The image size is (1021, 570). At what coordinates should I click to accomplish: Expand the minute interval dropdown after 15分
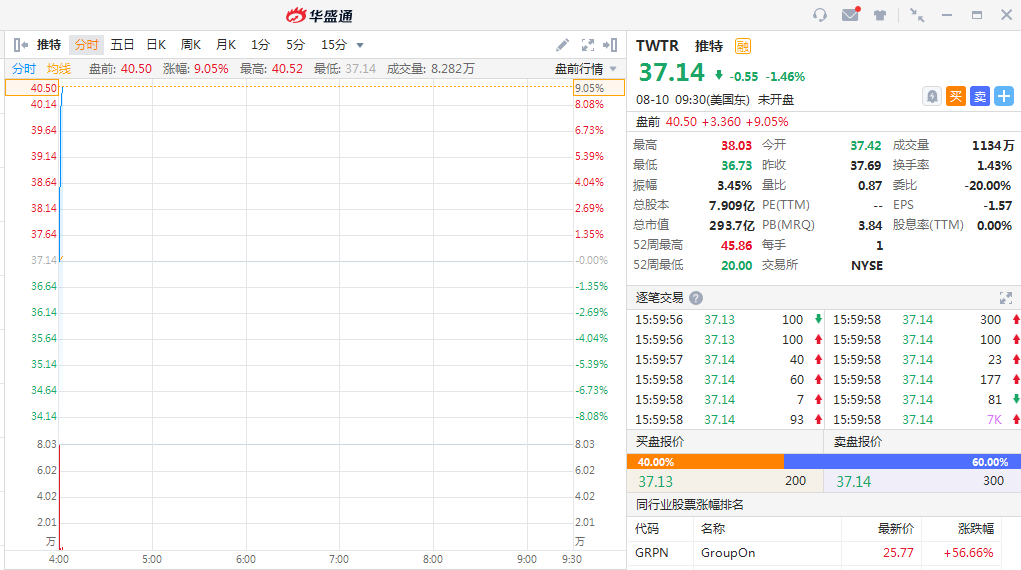pos(360,45)
